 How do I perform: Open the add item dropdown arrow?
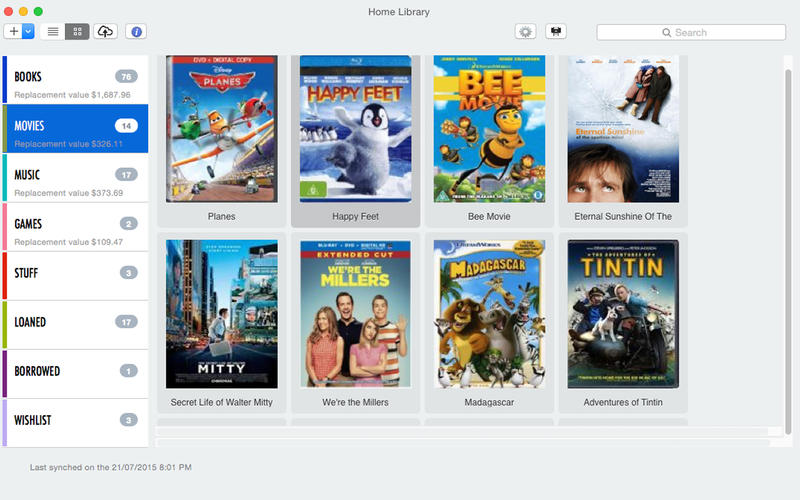(29, 32)
